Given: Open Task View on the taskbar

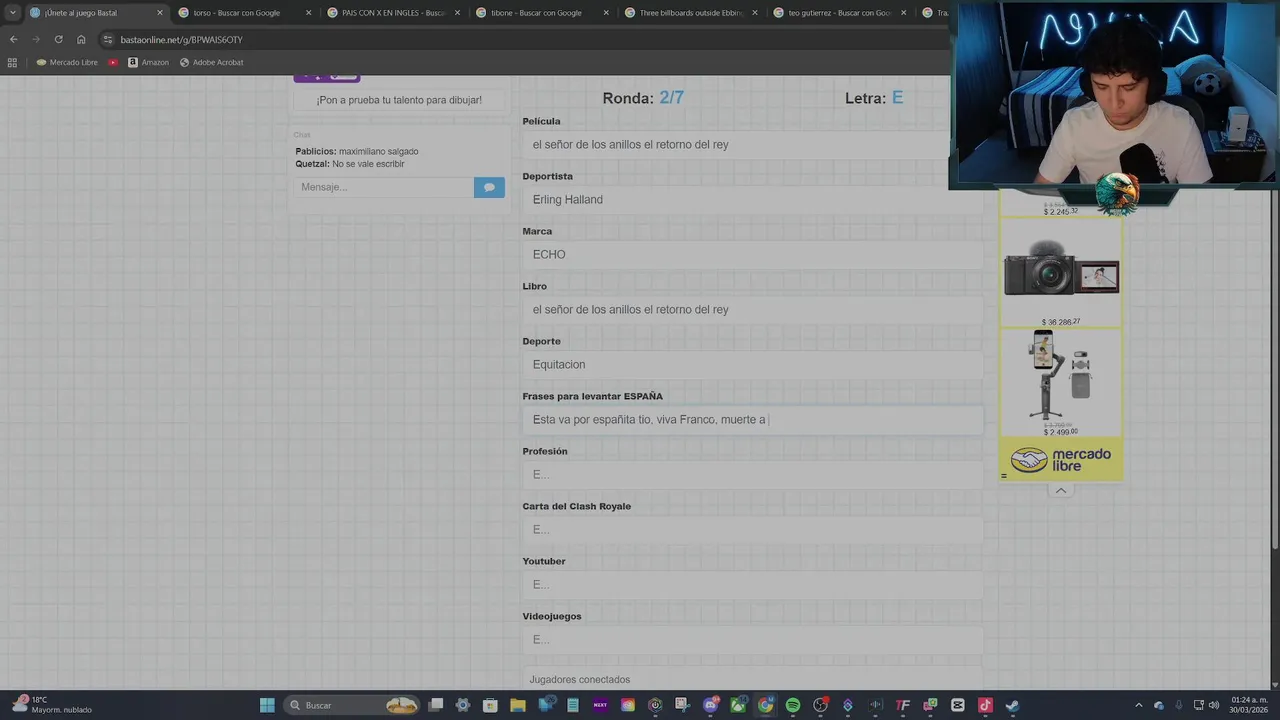Looking at the screenshot, I should pyautogui.click(x=436, y=705).
